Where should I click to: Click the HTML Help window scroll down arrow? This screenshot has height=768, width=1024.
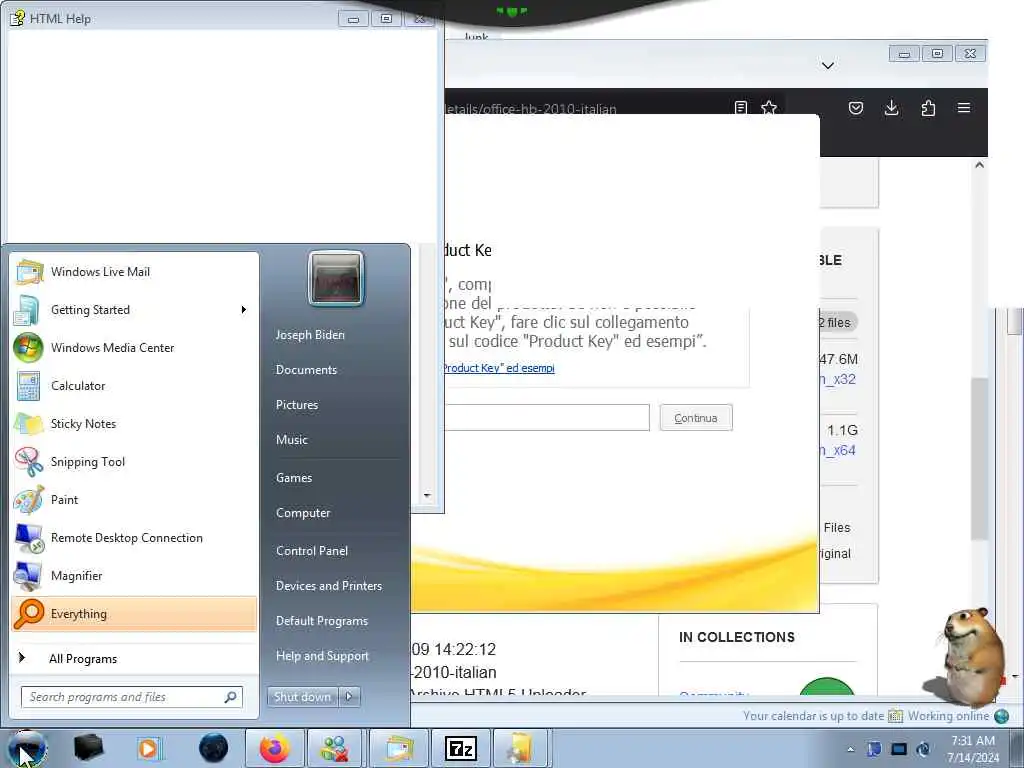[427, 496]
